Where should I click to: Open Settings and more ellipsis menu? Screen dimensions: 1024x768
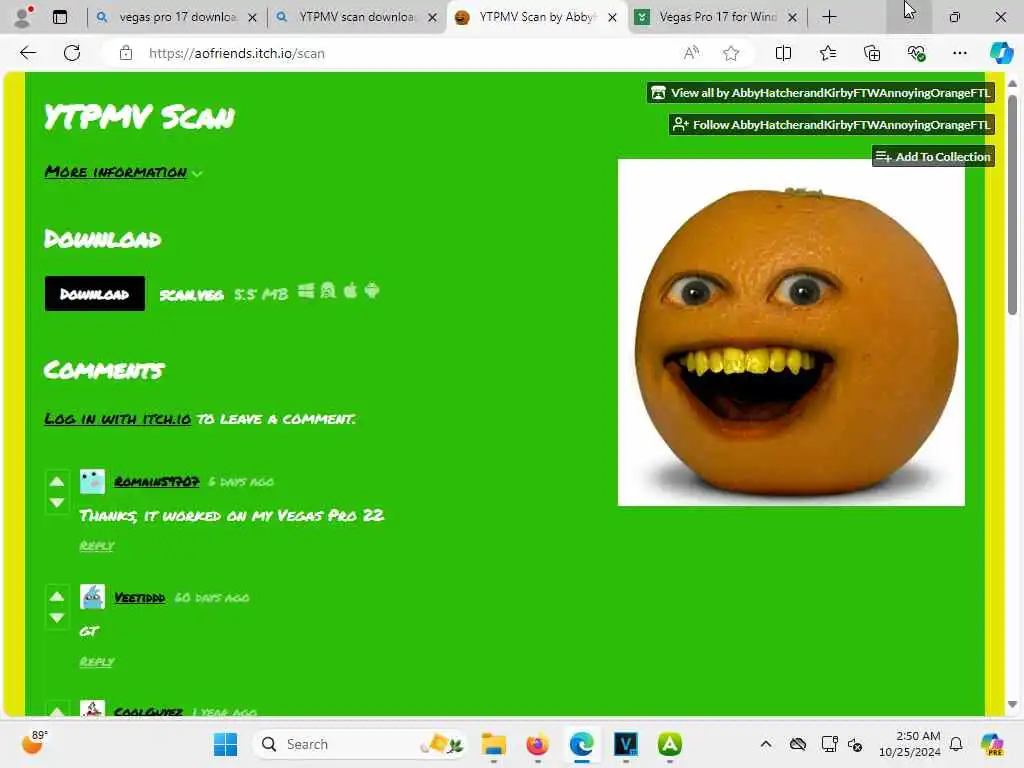[959, 53]
